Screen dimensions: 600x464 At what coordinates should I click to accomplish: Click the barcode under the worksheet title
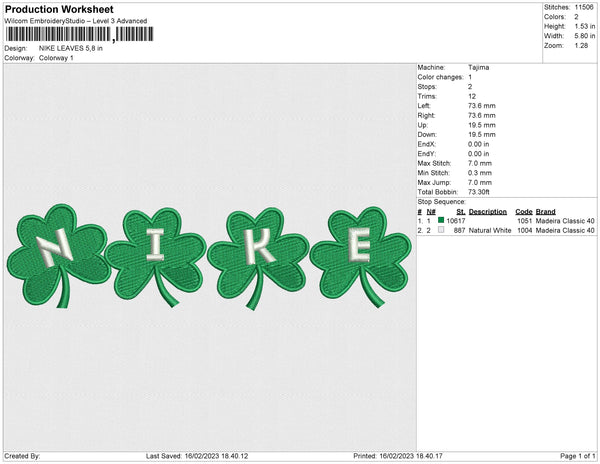[79, 34]
